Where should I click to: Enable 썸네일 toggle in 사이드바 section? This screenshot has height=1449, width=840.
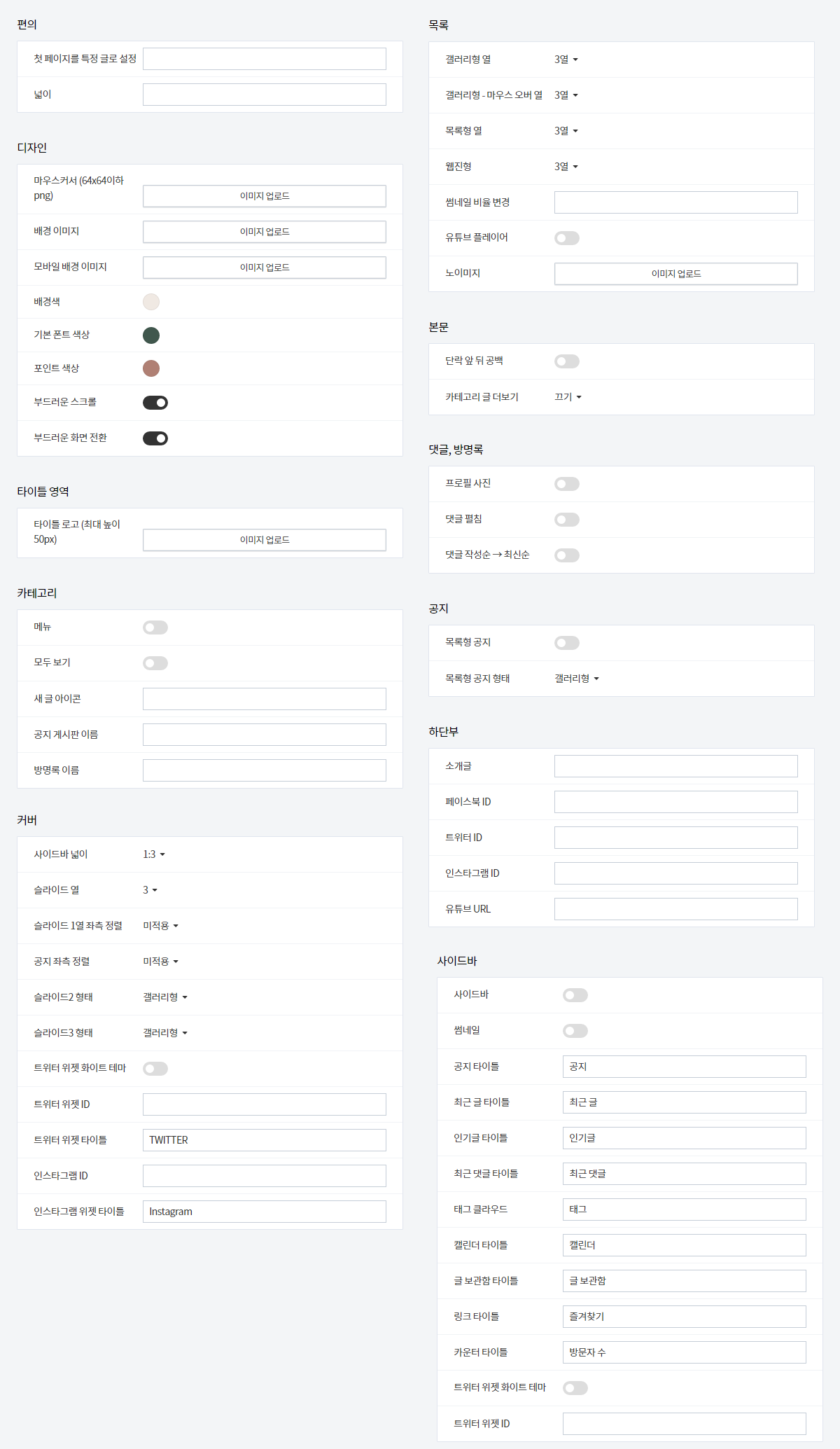(575, 1031)
